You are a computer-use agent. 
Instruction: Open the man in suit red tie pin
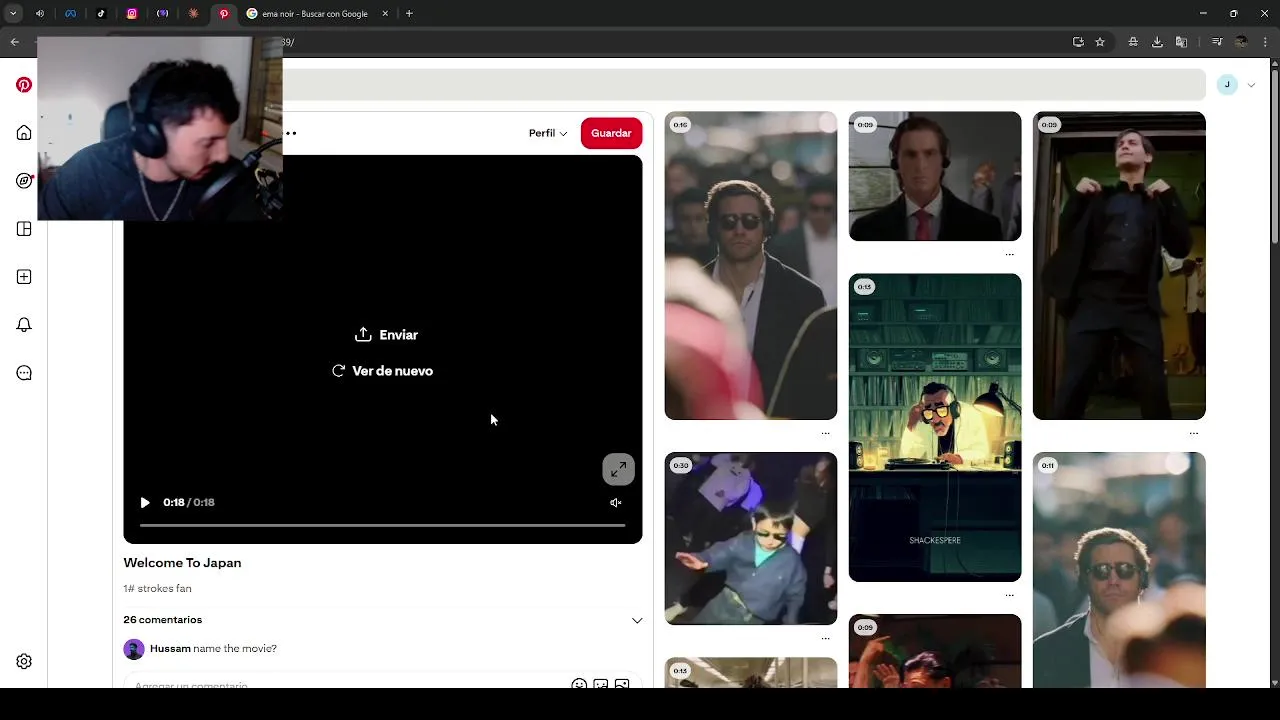tap(935, 176)
